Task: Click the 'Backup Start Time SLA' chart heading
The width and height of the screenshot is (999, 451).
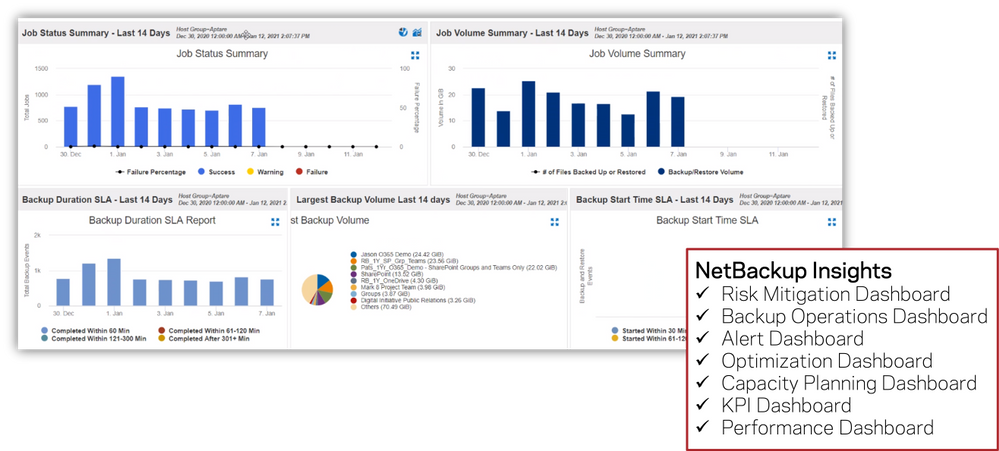Action: tap(707, 220)
